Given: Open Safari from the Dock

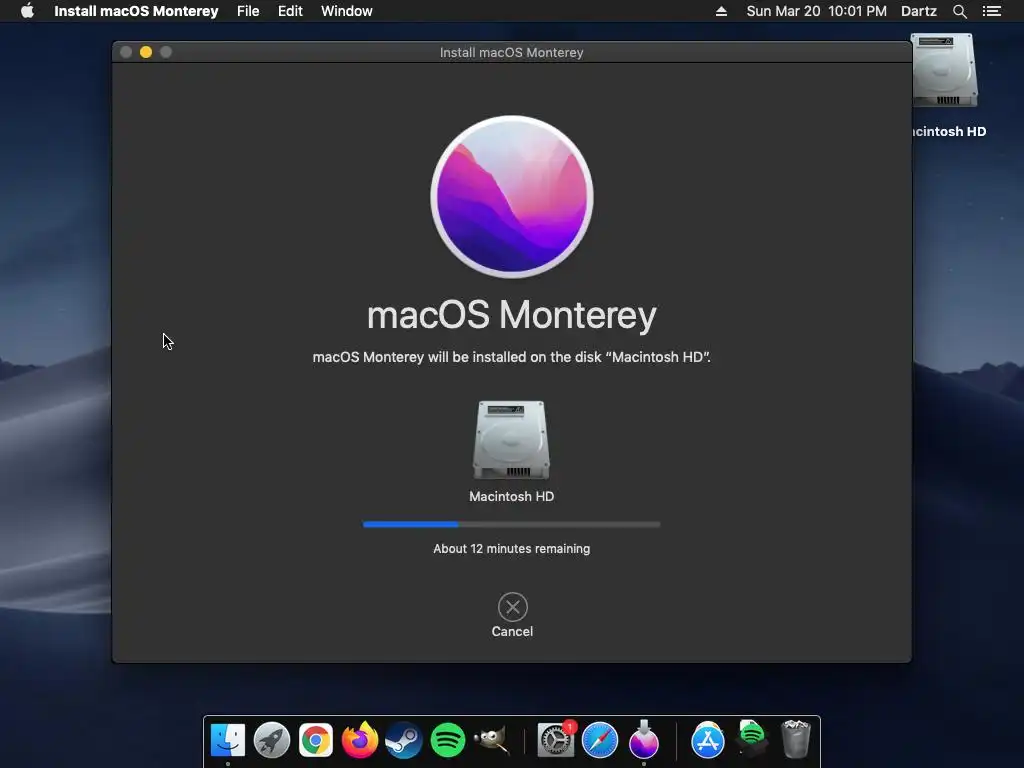Looking at the screenshot, I should pyautogui.click(x=600, y=740).
